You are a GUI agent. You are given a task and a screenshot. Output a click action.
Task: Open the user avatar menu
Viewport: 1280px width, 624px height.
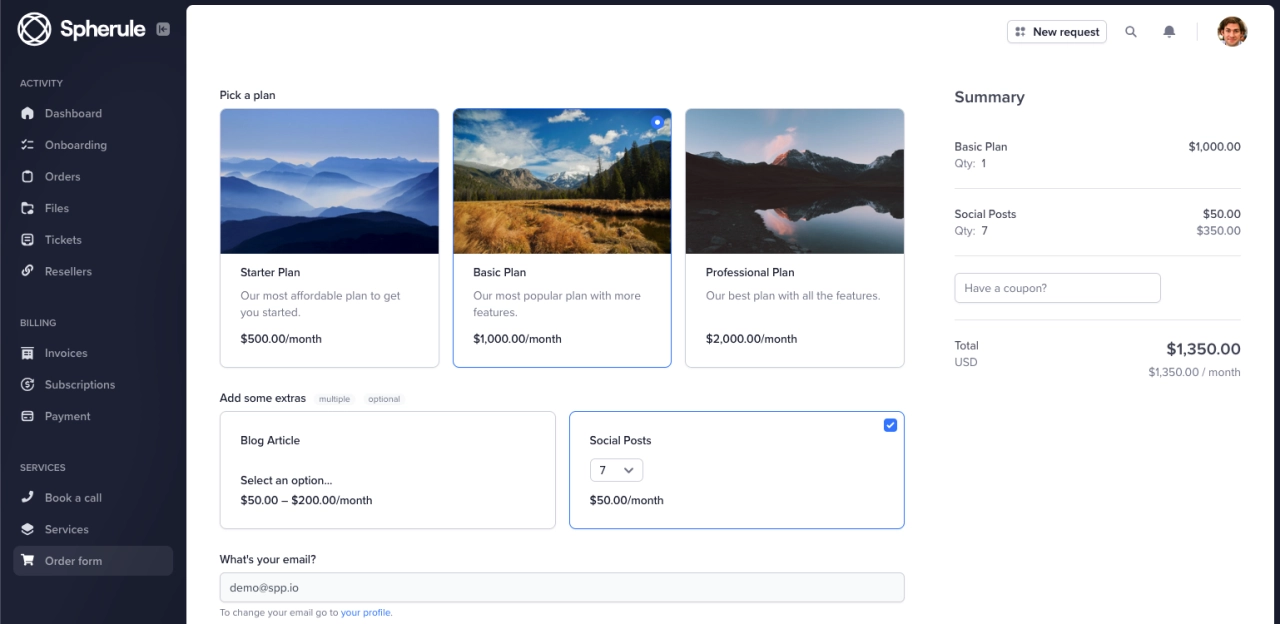(x=1232, y=32)
